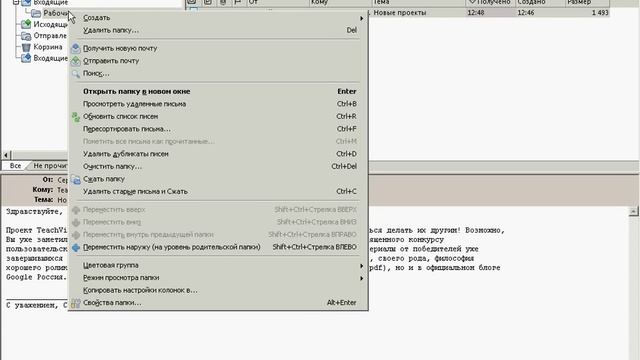
Task: Sort messages by Тема column header
Action: pos(419,2)
